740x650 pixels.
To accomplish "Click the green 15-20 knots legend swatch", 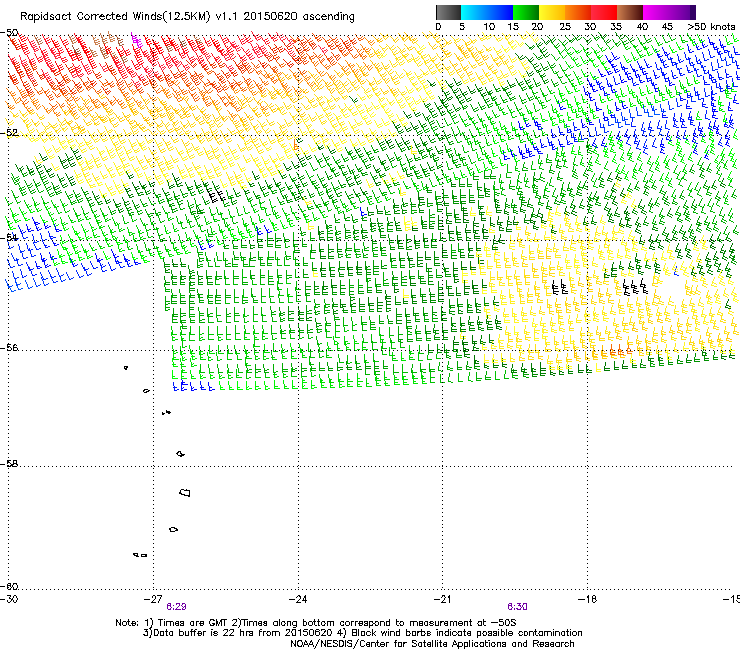I will pos(526,12).
